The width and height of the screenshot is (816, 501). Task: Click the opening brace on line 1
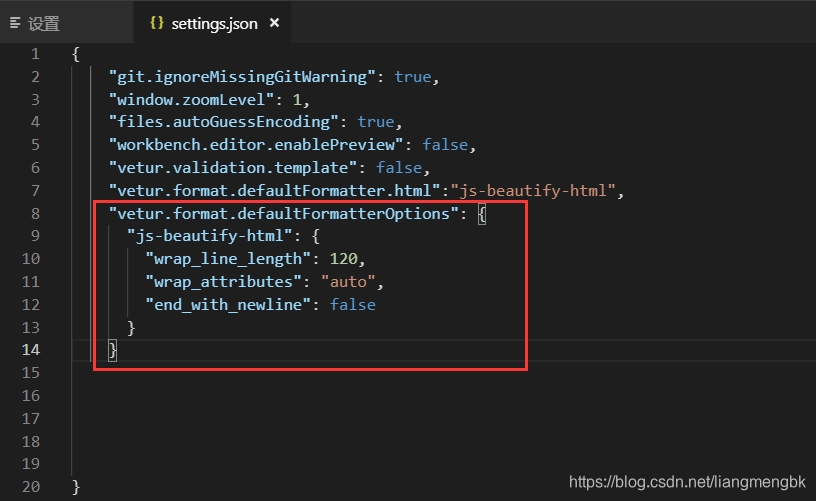tap(76, 54)
